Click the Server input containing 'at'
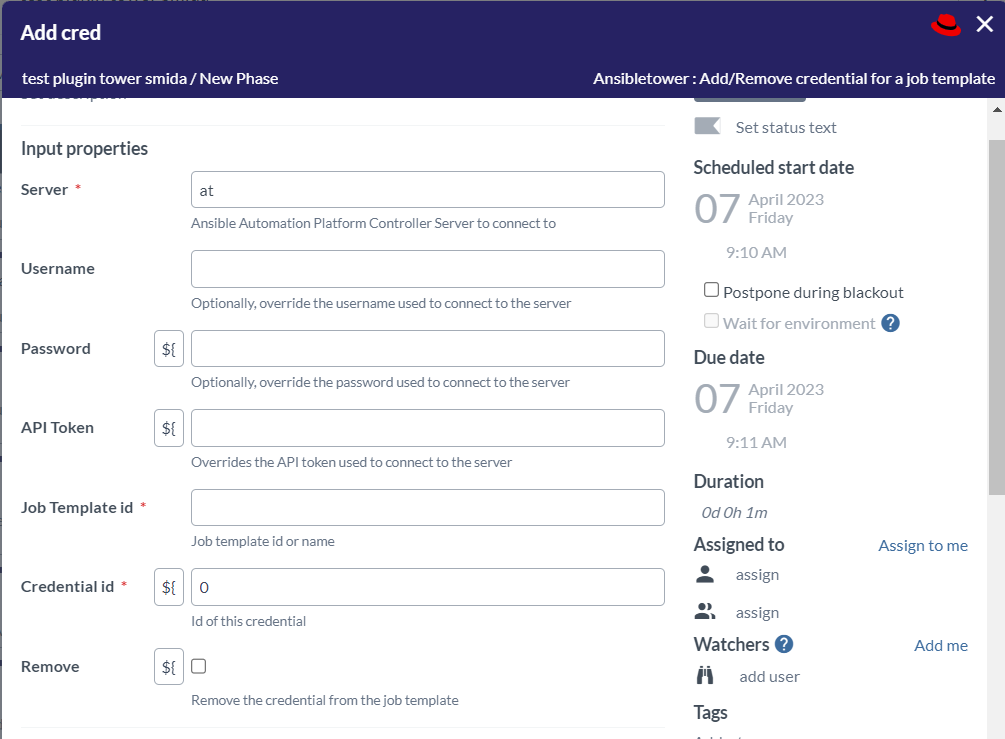1005x739 pixels. click(427, 189)
